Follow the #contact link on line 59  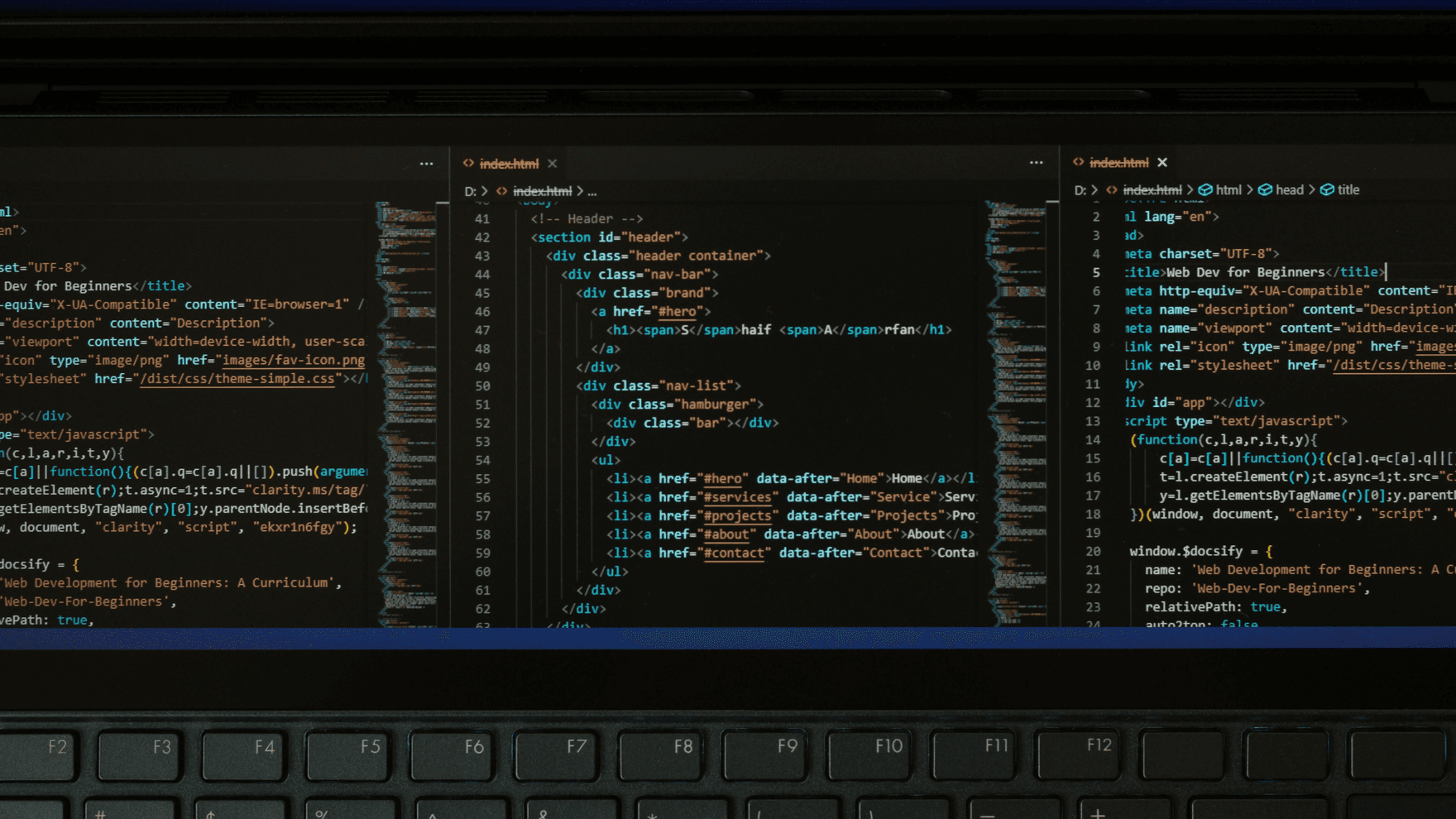click(734, 553)
